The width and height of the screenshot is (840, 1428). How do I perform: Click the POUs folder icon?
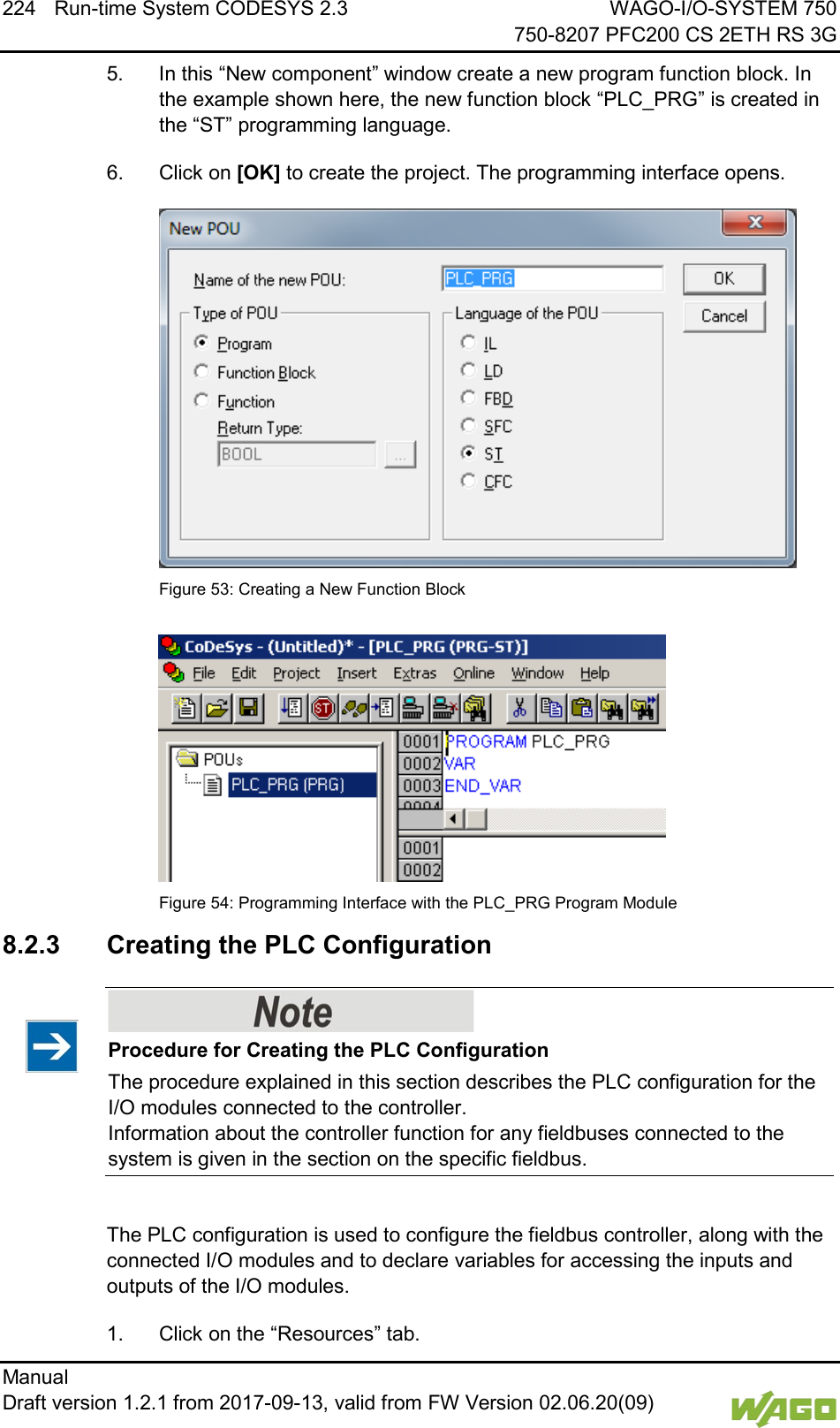(187, 758)
